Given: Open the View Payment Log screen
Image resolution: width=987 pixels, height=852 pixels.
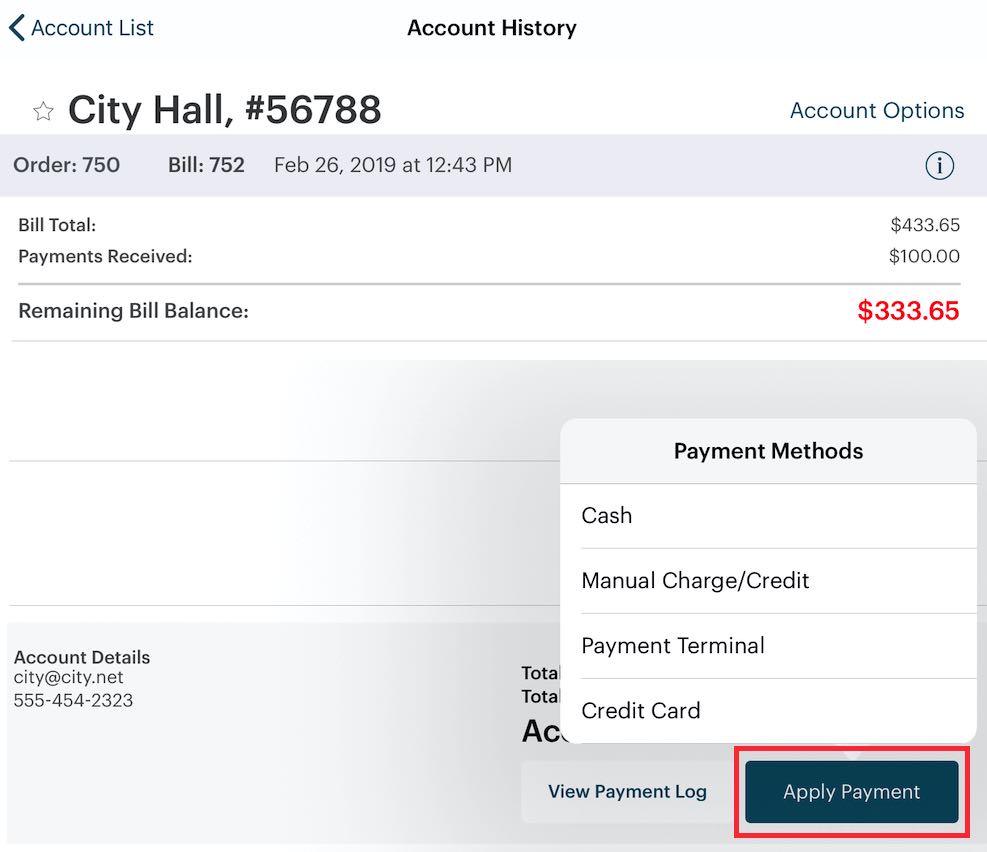Looking at the screenshot, I should tap(627, 791).
